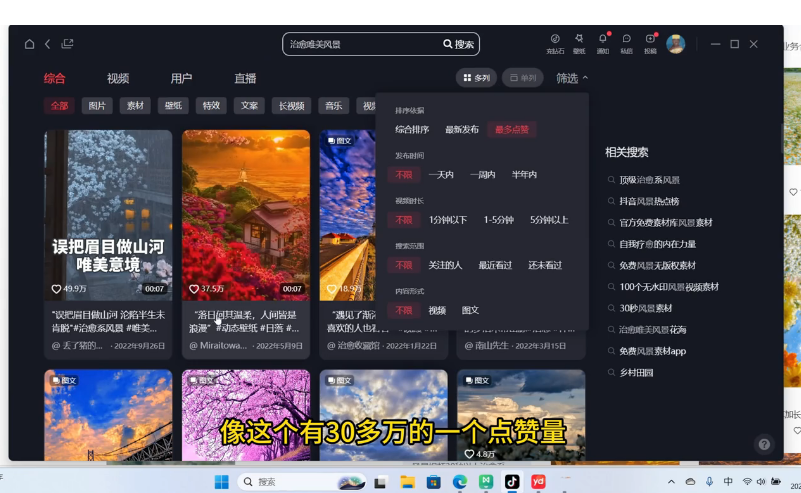The width and height of the screenshot is (801, 493).
Task: Select the 文案 category chip
Action: pos(249,106)
